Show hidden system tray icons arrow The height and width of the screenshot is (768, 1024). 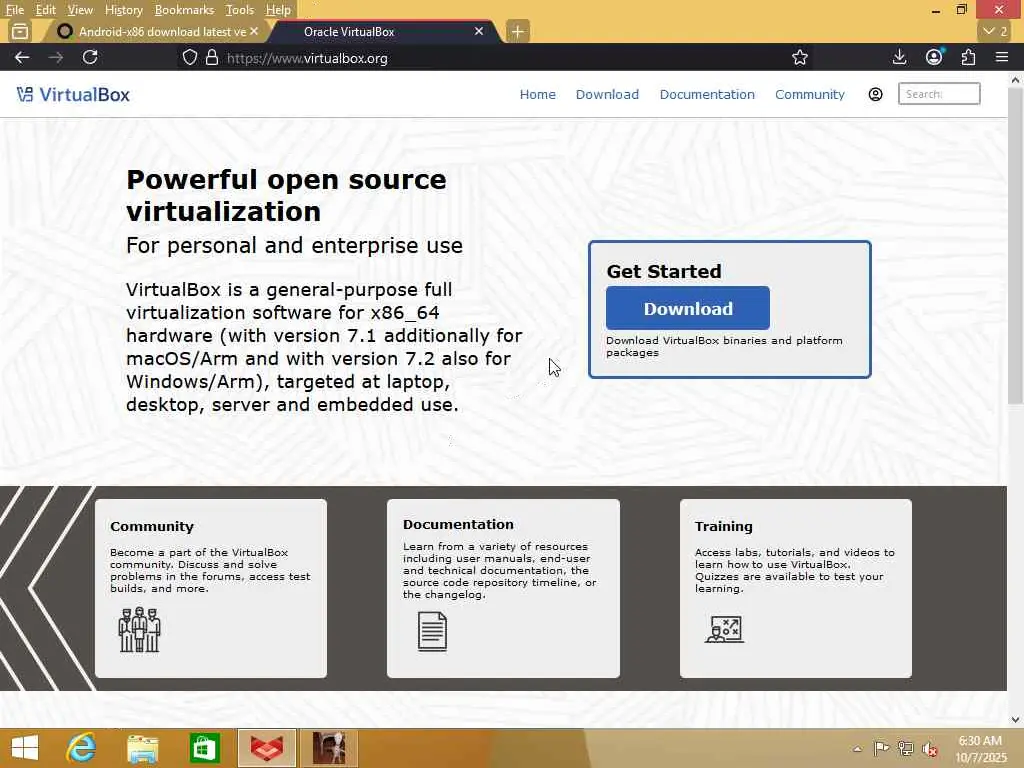coord(857,749)
